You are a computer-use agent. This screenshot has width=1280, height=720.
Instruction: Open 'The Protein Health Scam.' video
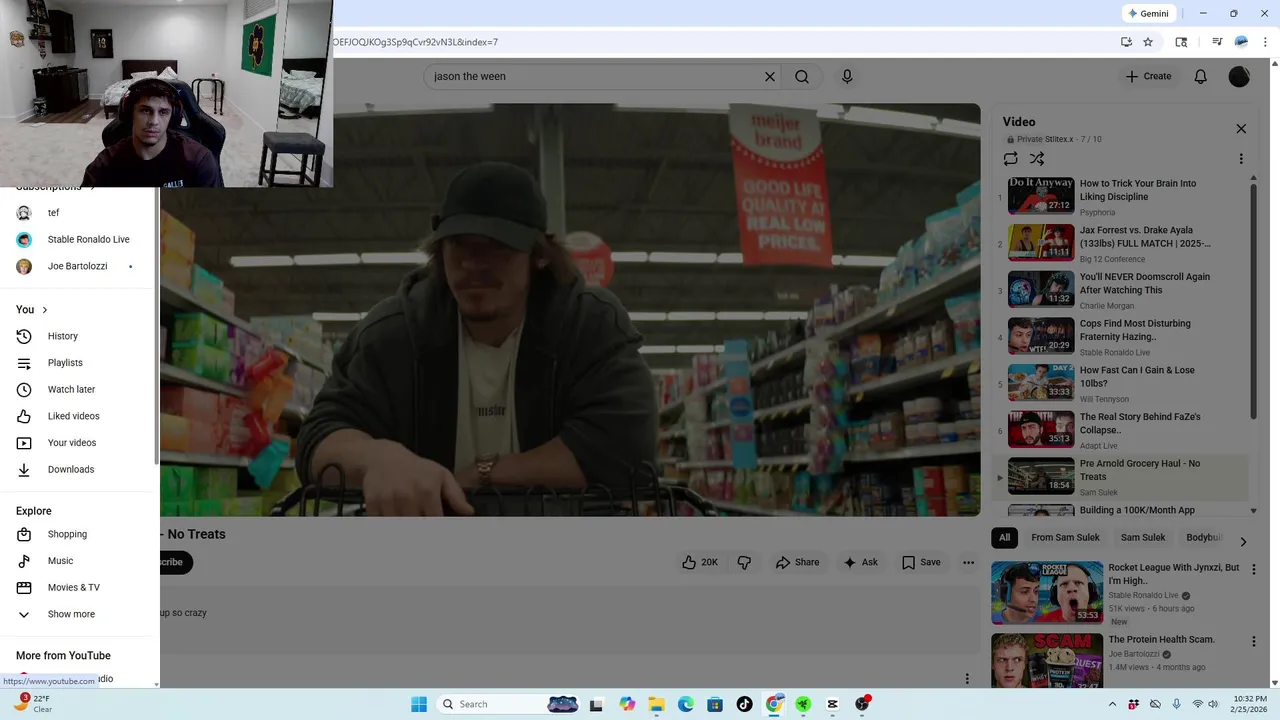(1161, 639)
